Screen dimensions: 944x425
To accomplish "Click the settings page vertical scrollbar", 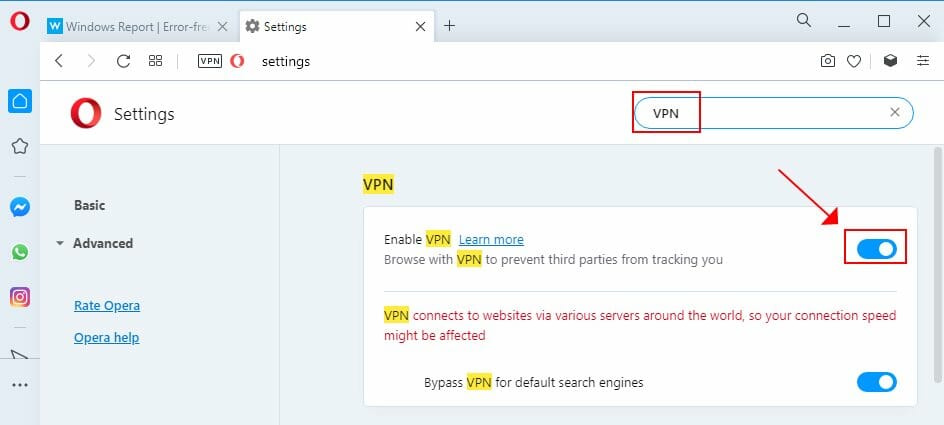I will 937,264.
